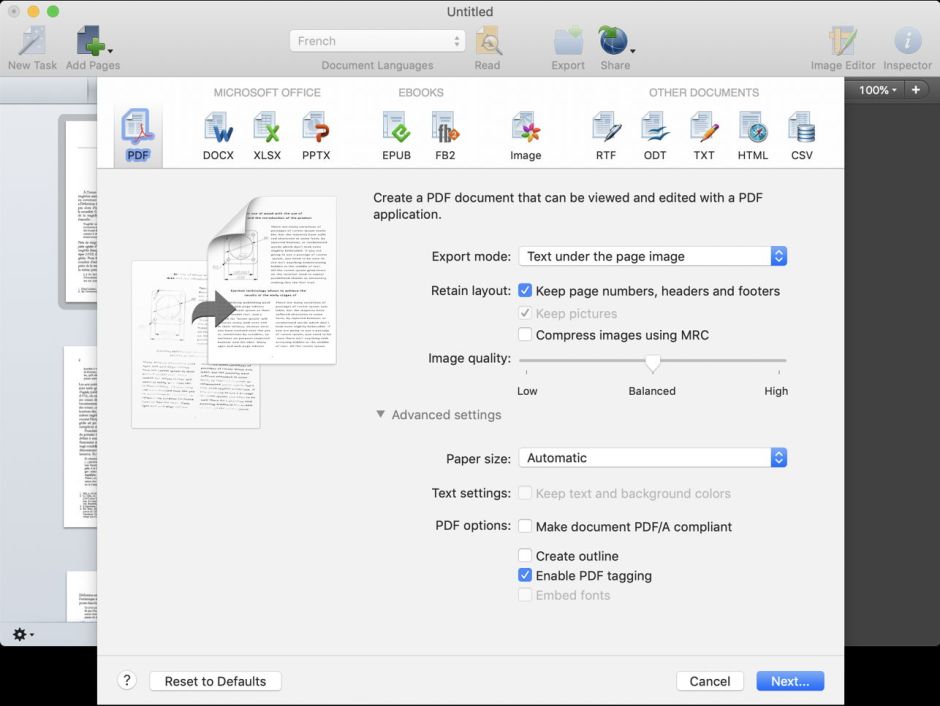
Task: Select EPUB ebook export format
Action: pyautogui.click(x=396, y=135)
